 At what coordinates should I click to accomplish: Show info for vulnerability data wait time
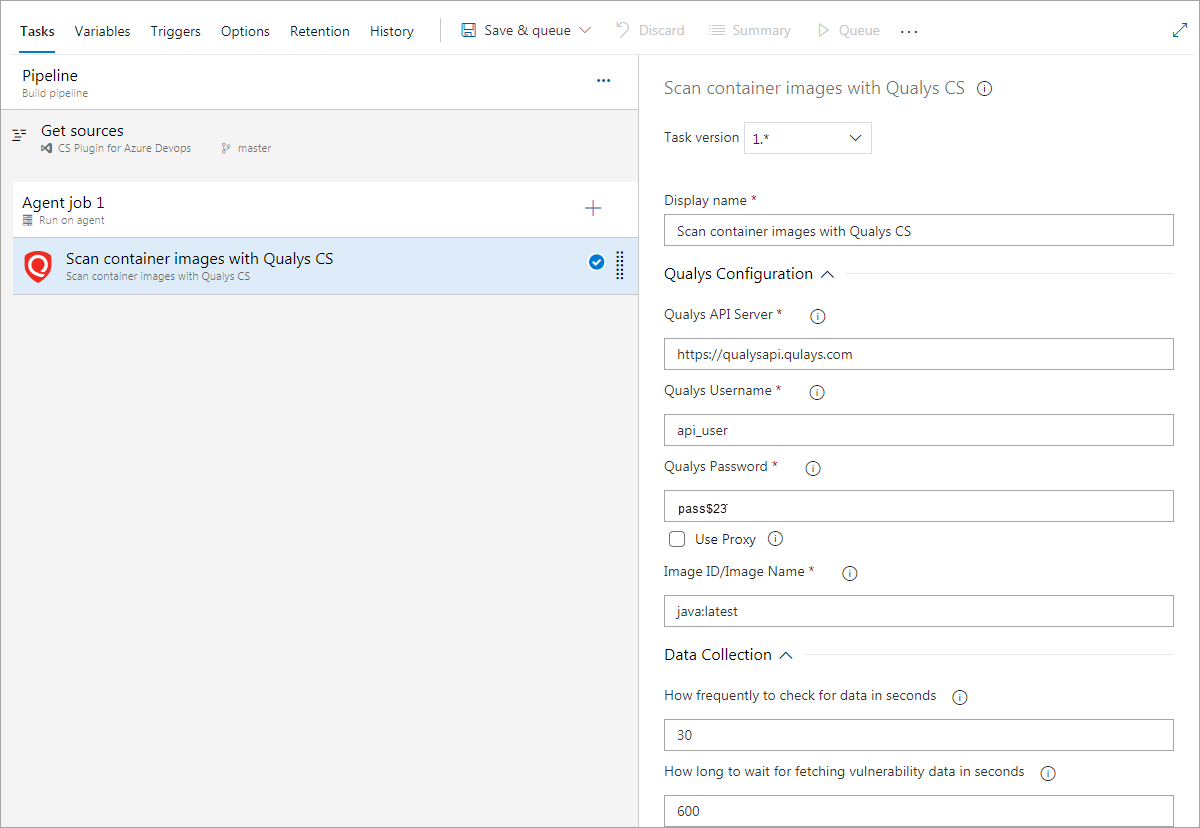[x=1048, y=773]
